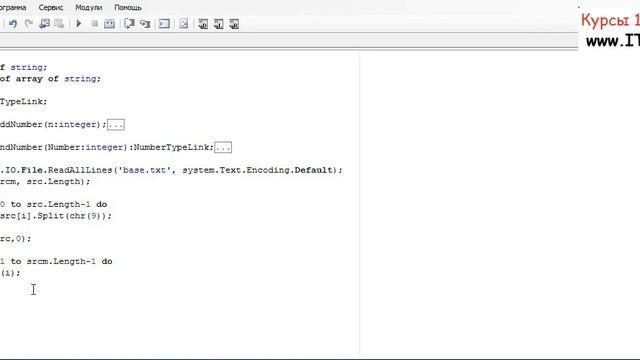Screen dimensions: 640x360
Task: Click the 'rcm, src.Length);' line
Action: (x=45, y=182)
